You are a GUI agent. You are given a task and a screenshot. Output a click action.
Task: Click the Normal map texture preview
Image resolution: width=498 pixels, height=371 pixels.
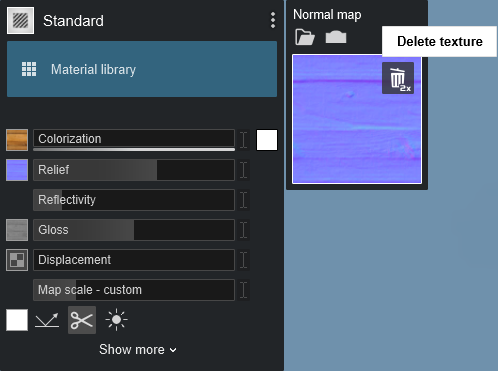tap(357, 119)
